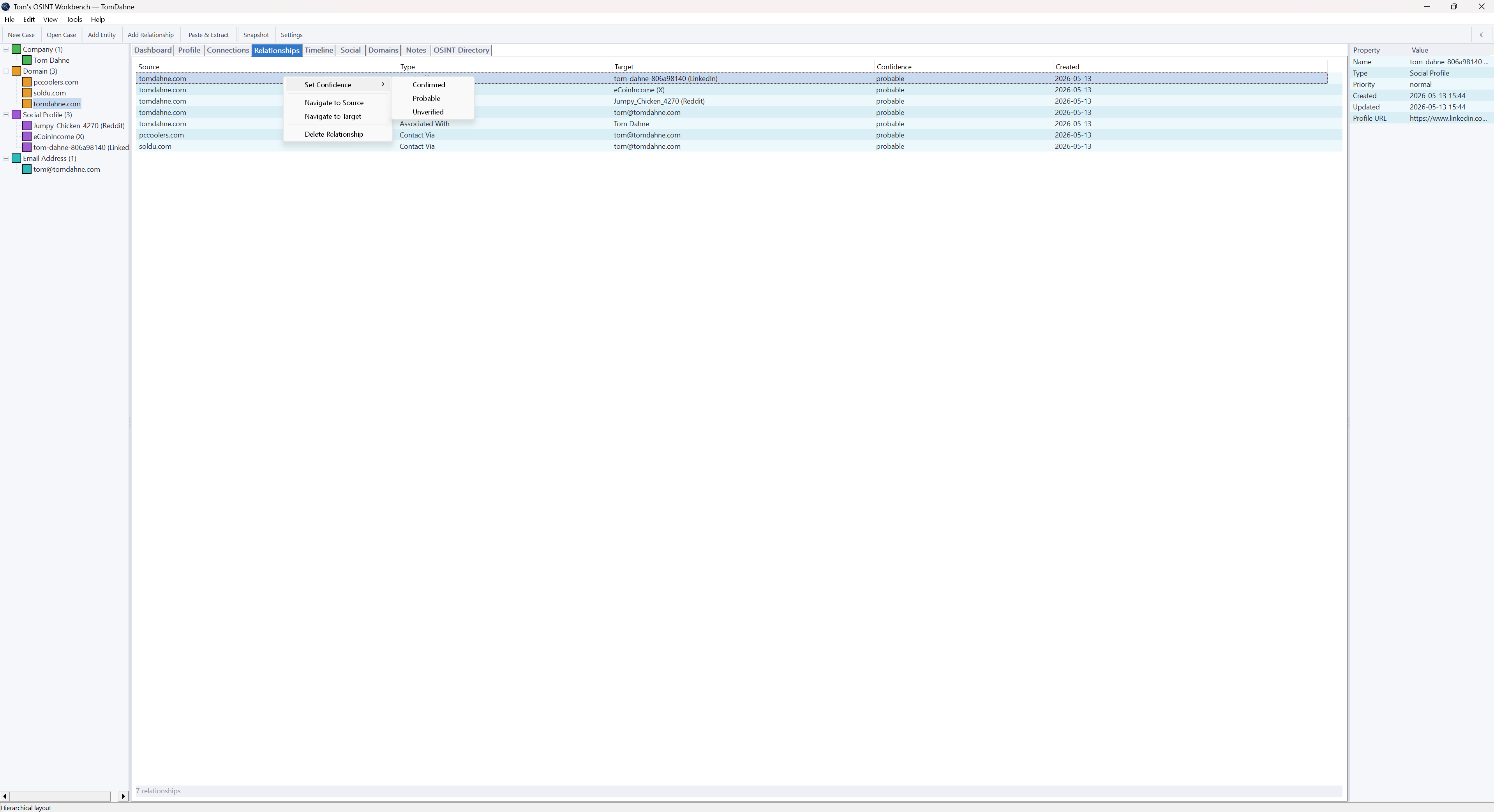Click the green Company category icon
Image resolution: width=1494 pixels, height=812 pixels.
click(16, 49)
